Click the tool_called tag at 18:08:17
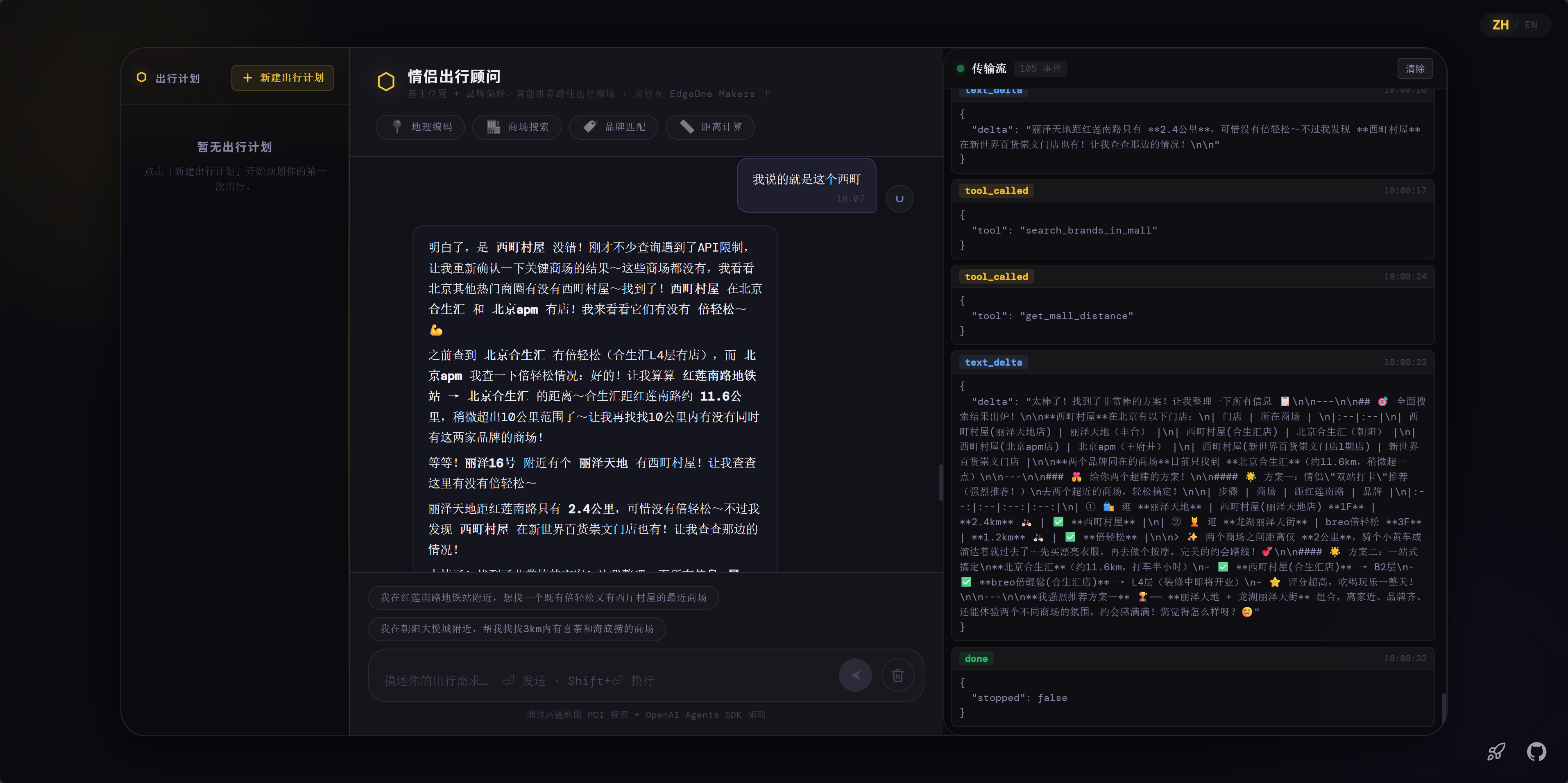The width and height of the screenshot is (1568, 783). (996, 191)
